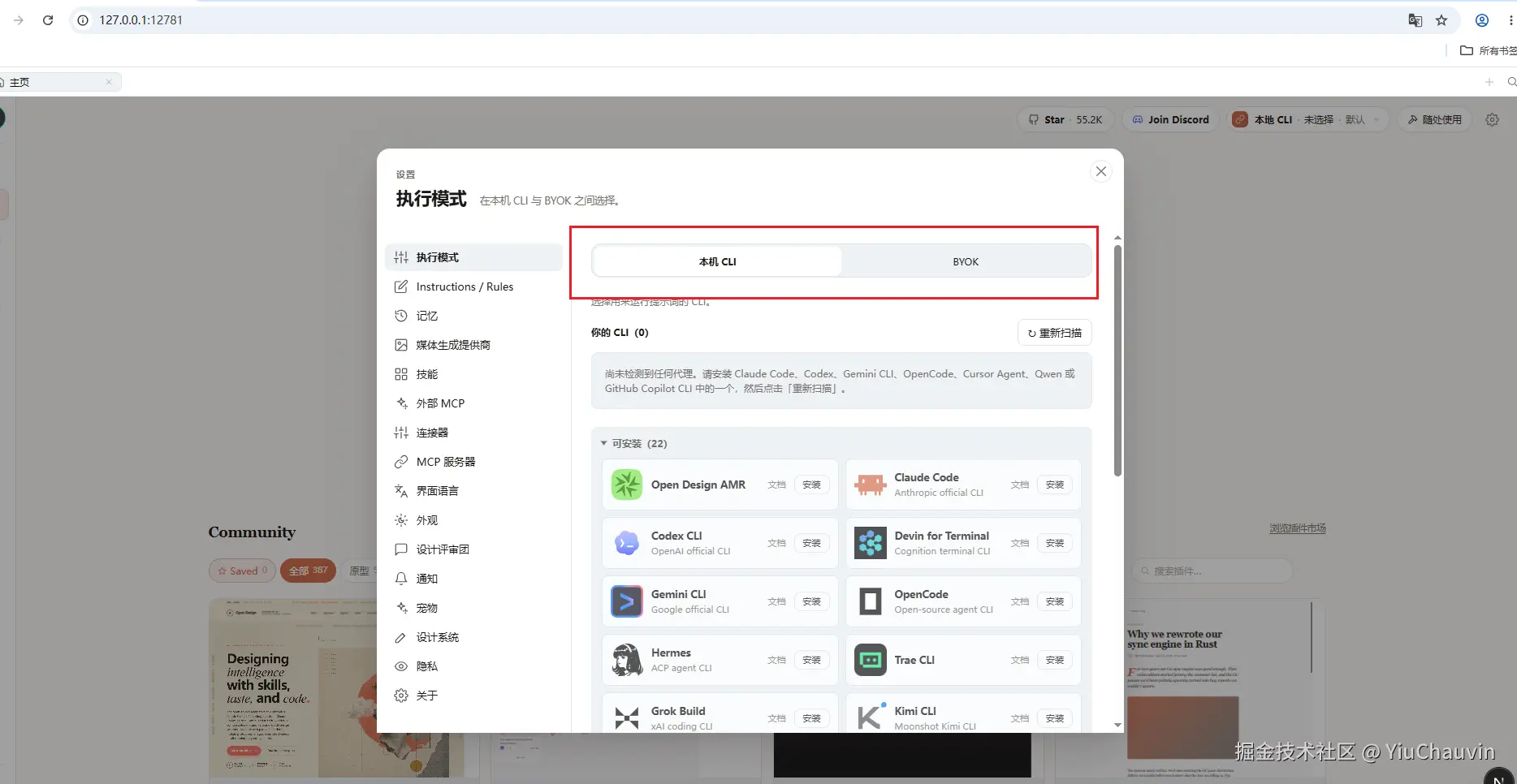Install Open Design AMR via 安装 button
This screenshot has height=784, width=1517.
(811, 485)
